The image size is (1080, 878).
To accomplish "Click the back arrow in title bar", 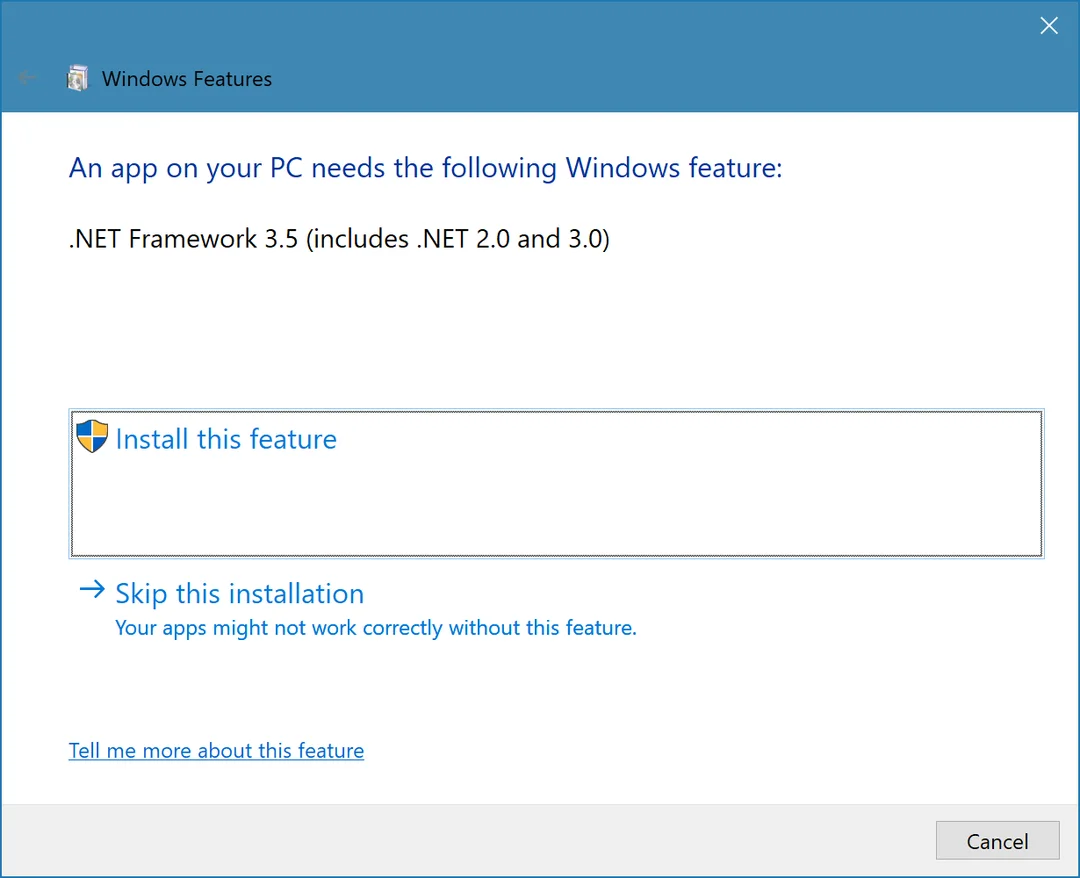I will tap(26, 78).
